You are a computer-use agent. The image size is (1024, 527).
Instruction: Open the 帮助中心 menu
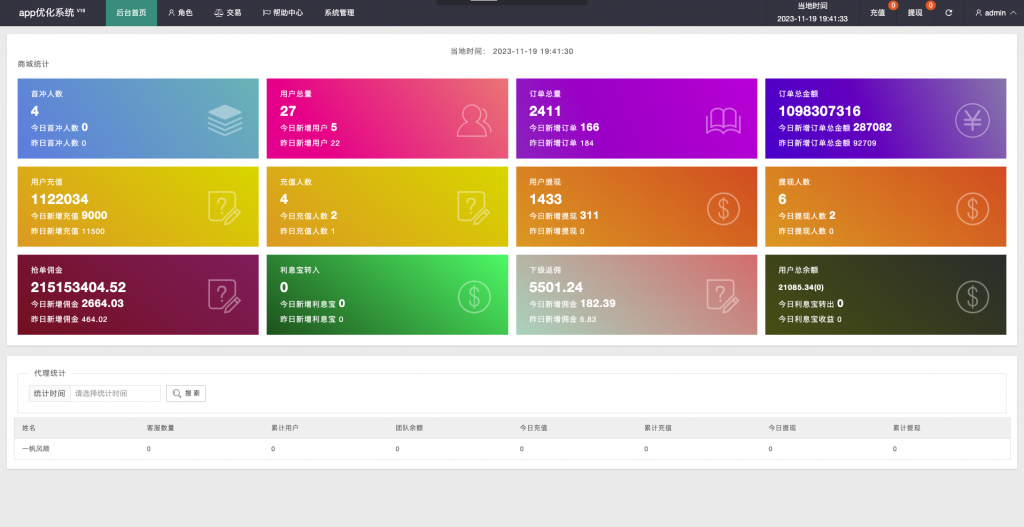(282, 13)
